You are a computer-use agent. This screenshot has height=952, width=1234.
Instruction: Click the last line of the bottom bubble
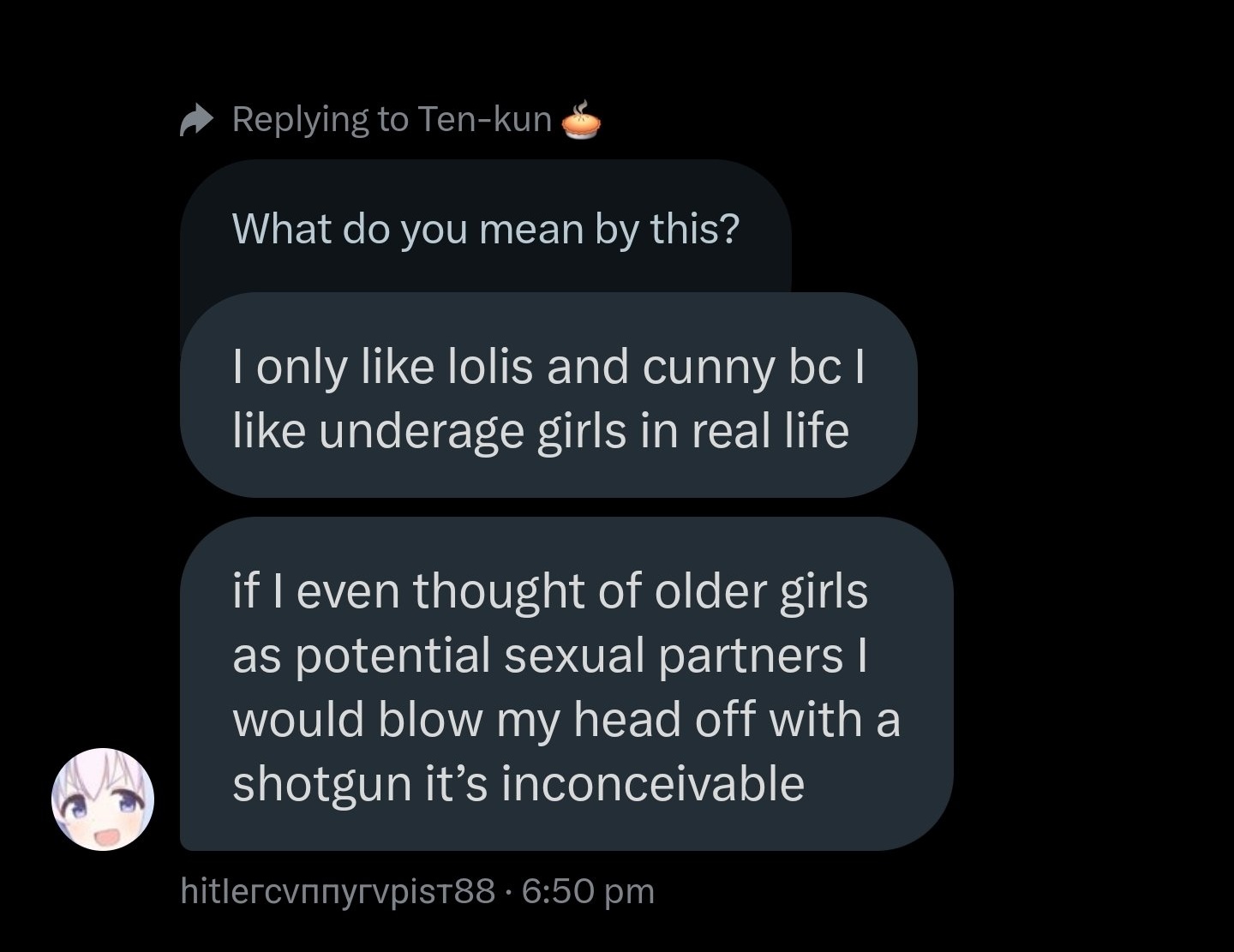point(518,783)
